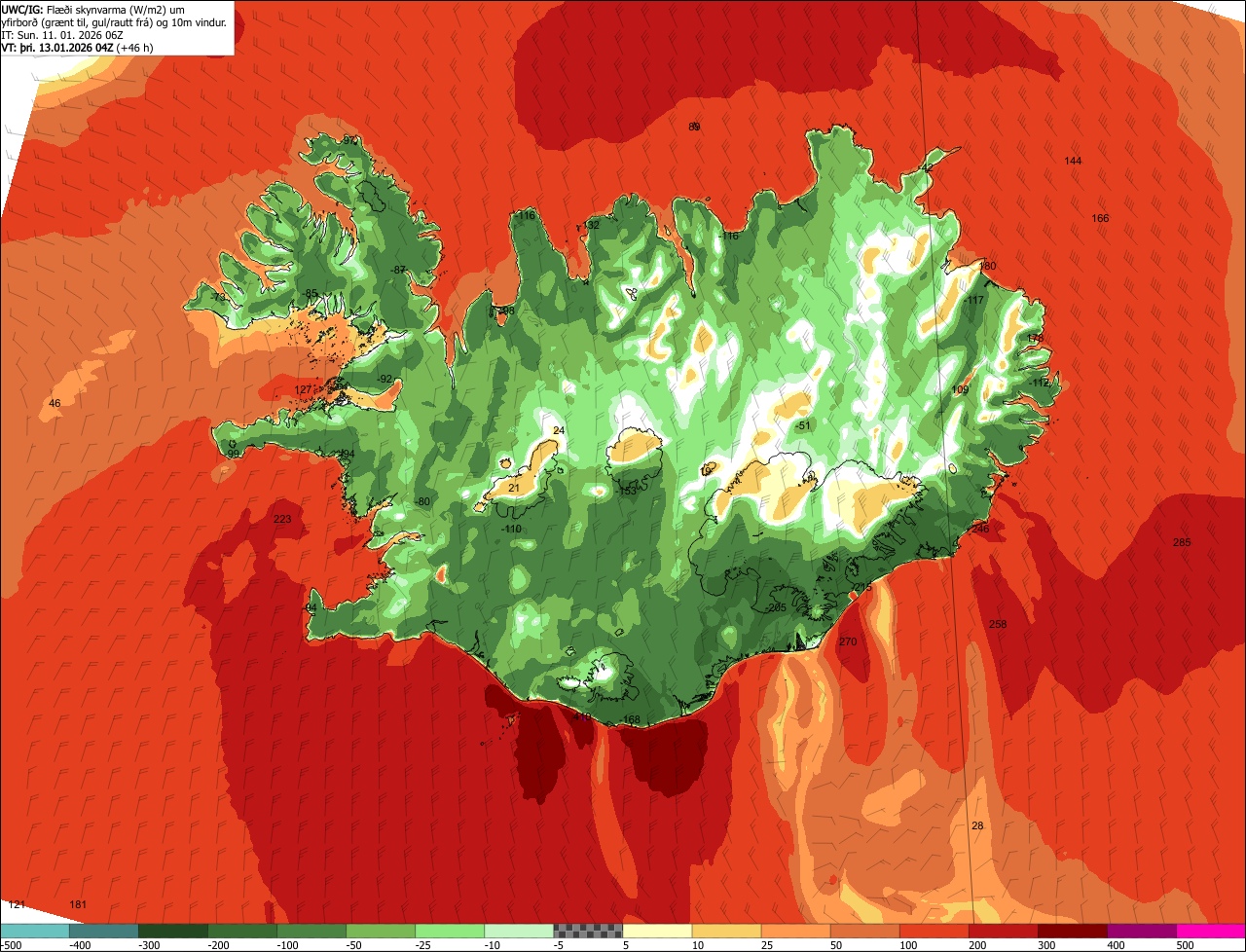Click the map value '144' in the northeast ocean

1073,161
